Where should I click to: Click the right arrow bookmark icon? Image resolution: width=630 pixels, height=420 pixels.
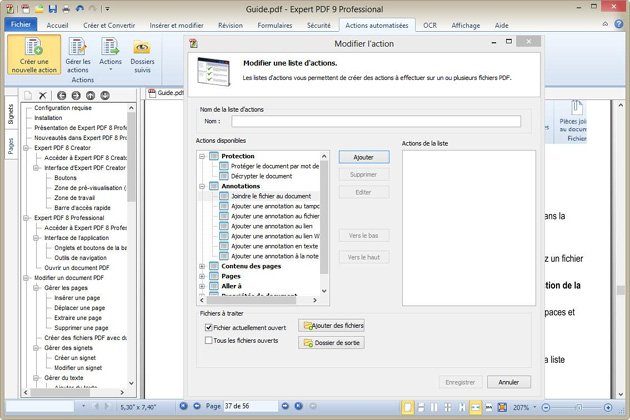(x=76, y=95)
